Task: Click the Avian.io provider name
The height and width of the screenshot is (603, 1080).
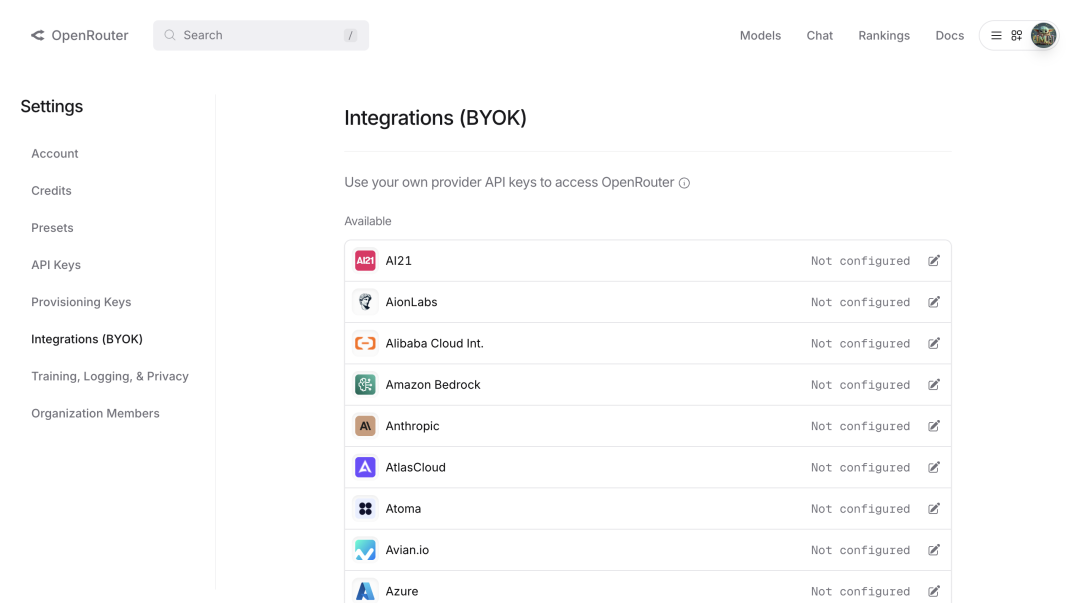Action: (407, 550)
